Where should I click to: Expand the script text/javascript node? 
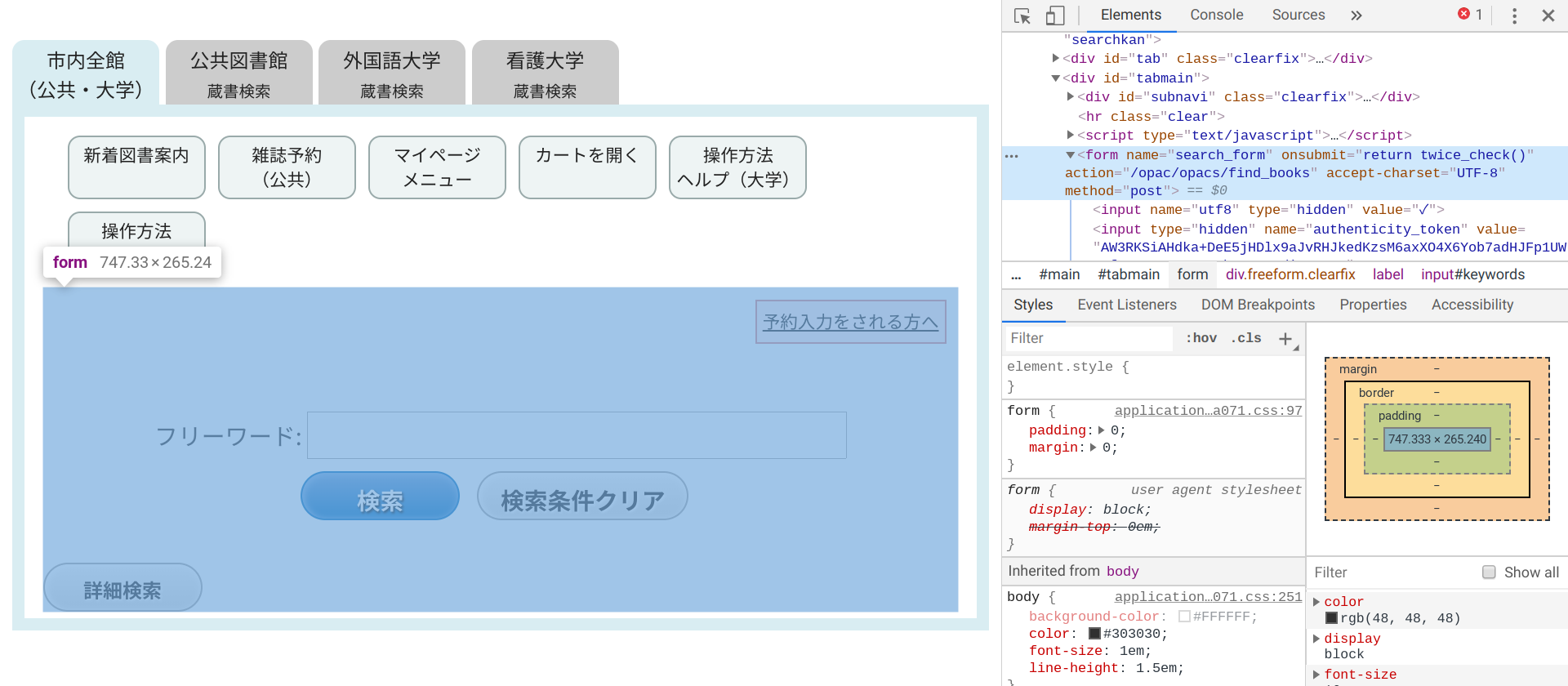[1071, 135]
